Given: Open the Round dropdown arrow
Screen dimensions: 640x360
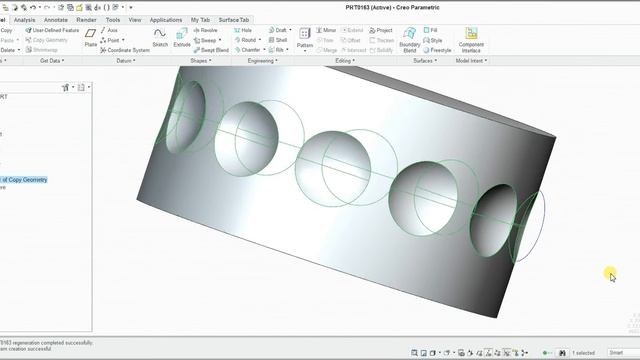Looking at the screenshot, I should (x=260, y=40).
